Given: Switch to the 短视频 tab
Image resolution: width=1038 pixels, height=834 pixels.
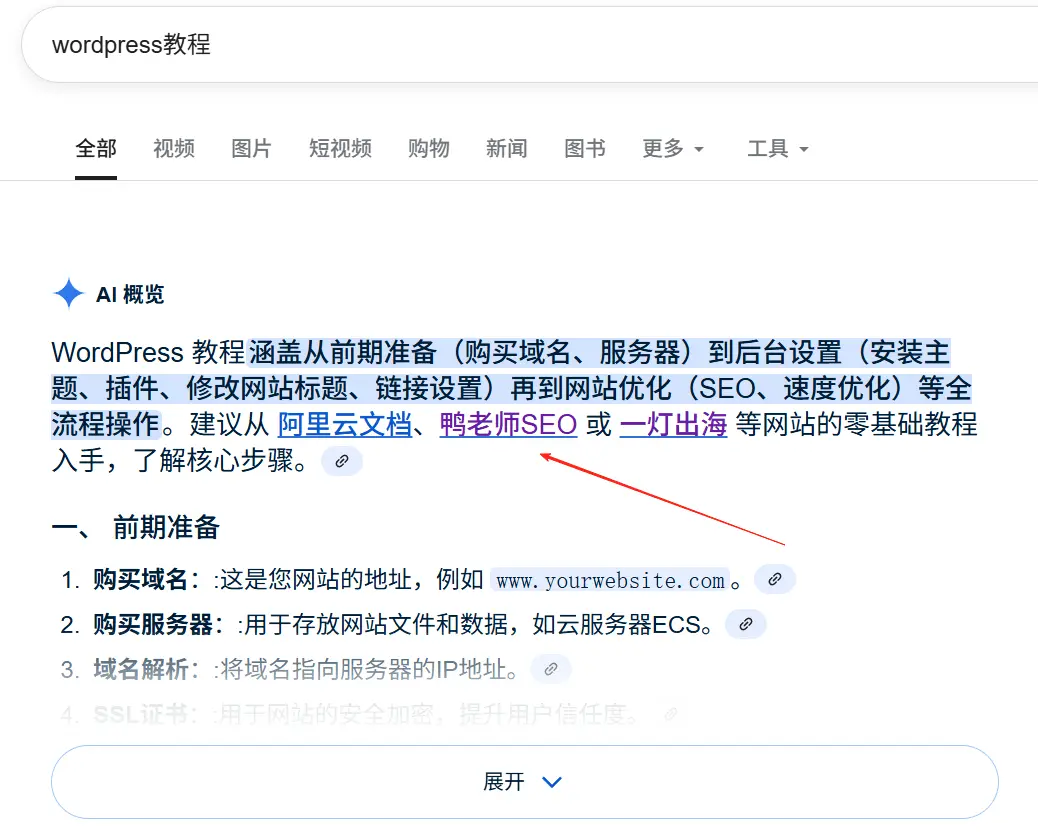Looking at the screenshot, I should [339, 148].
